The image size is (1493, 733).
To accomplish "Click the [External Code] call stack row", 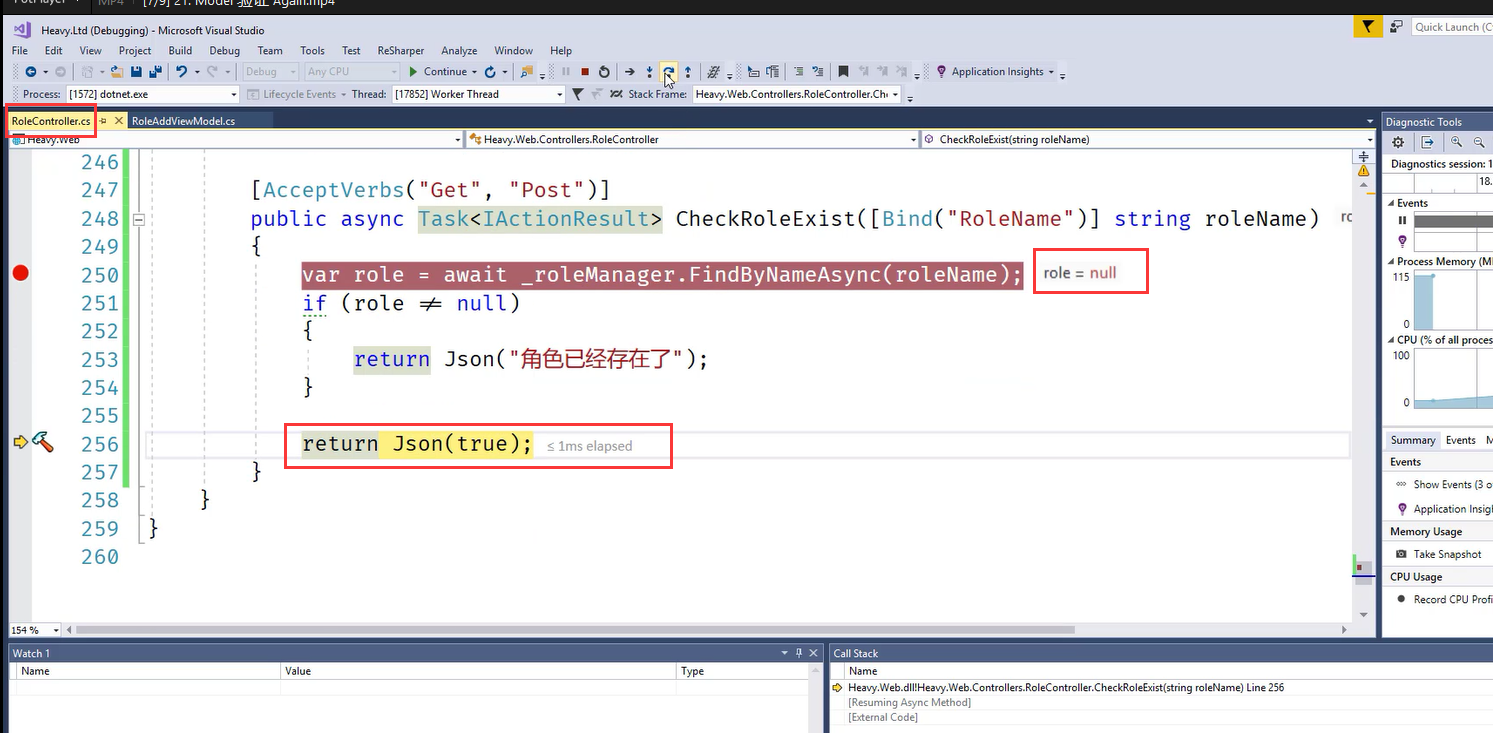I will point(883,717).
